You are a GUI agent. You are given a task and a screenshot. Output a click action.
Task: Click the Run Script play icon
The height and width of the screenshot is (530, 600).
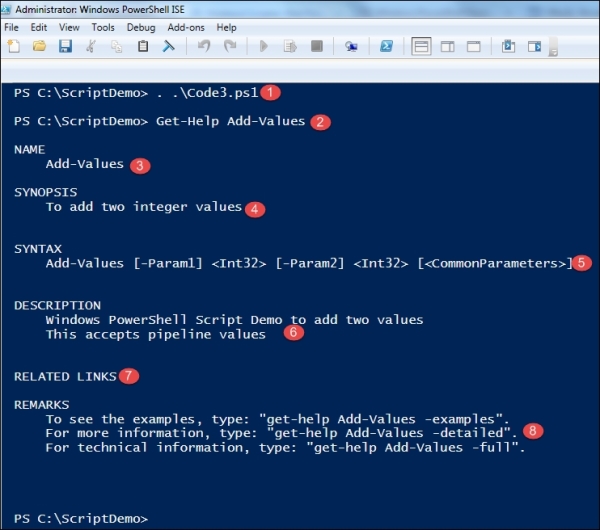coord(264,46)
